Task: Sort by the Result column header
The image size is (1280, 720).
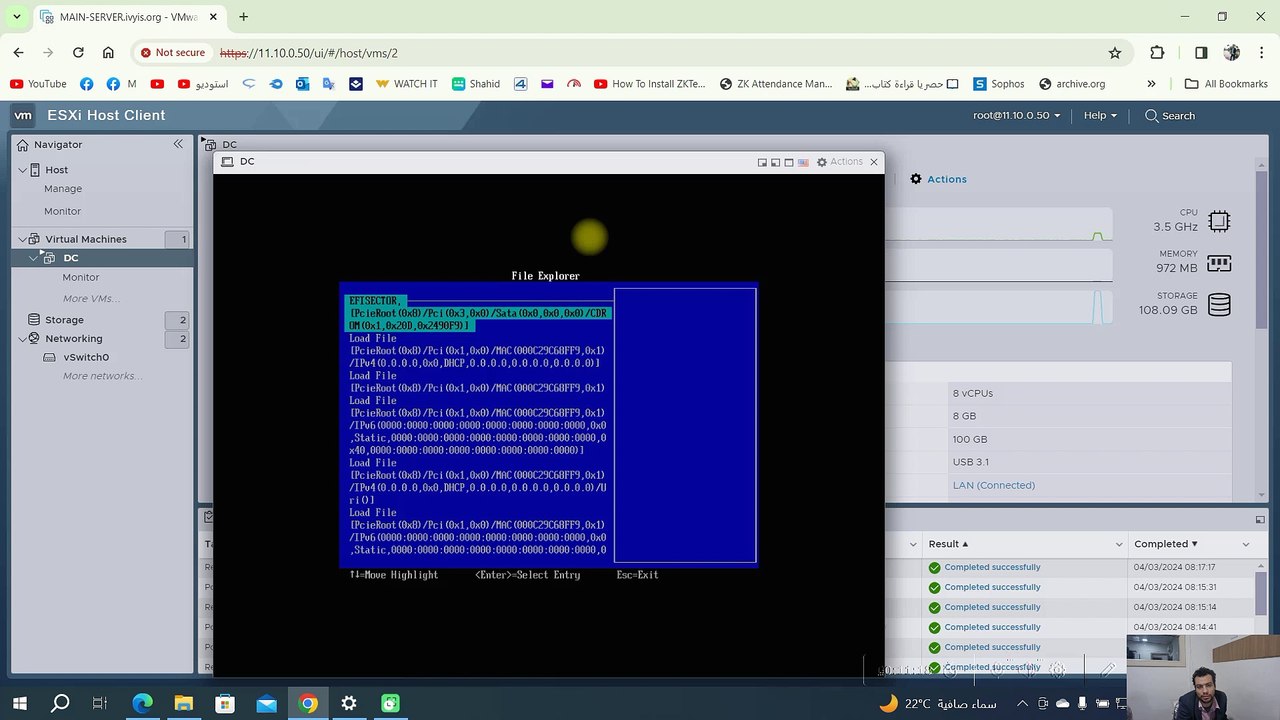Action: point(949,544)
